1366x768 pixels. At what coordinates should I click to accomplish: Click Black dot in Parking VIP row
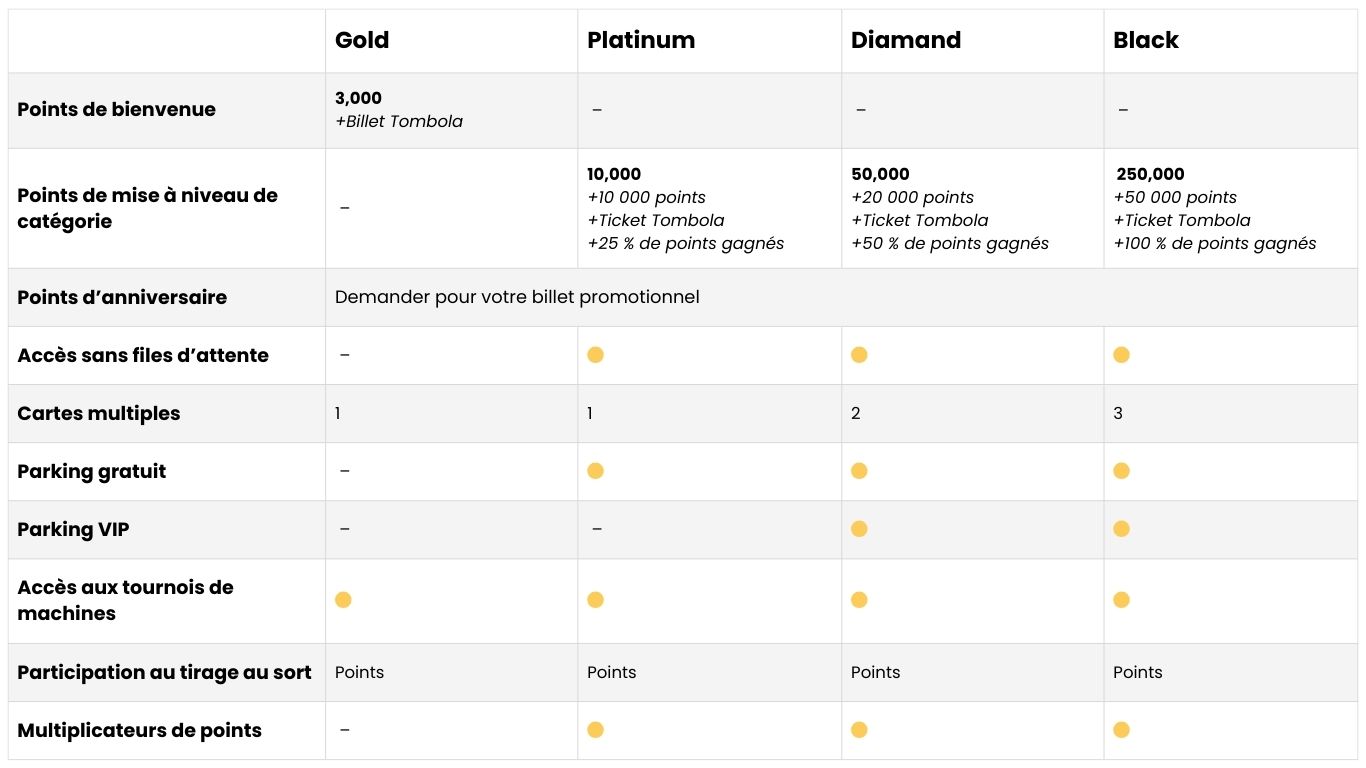tap(1121, 529)
